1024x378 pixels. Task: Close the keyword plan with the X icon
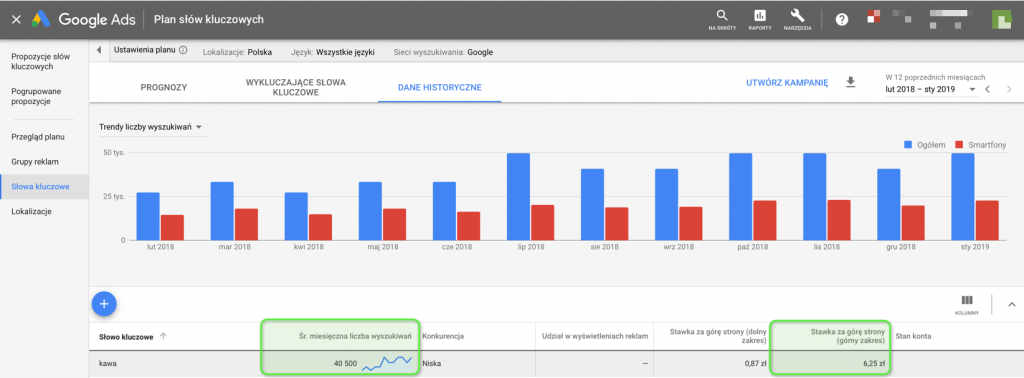[x=16, y=20]
